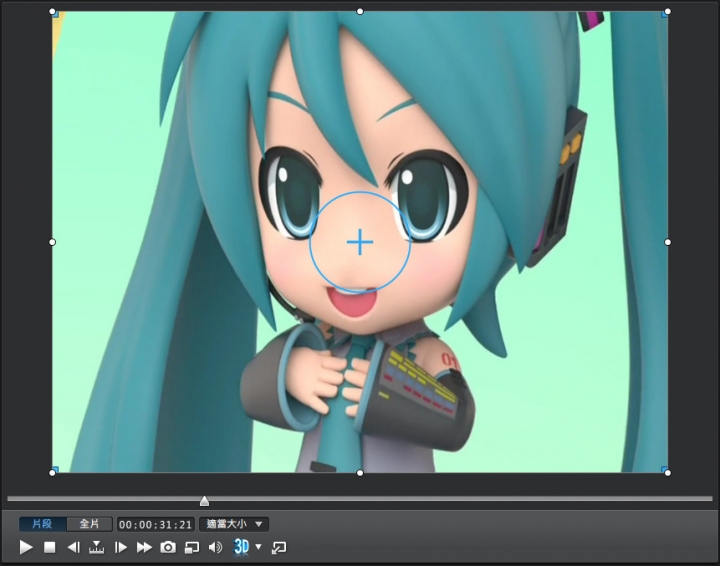Viewport: 720px width, 566px height.
Task: Select the top-middle resize handle
Action: point(360,11)
